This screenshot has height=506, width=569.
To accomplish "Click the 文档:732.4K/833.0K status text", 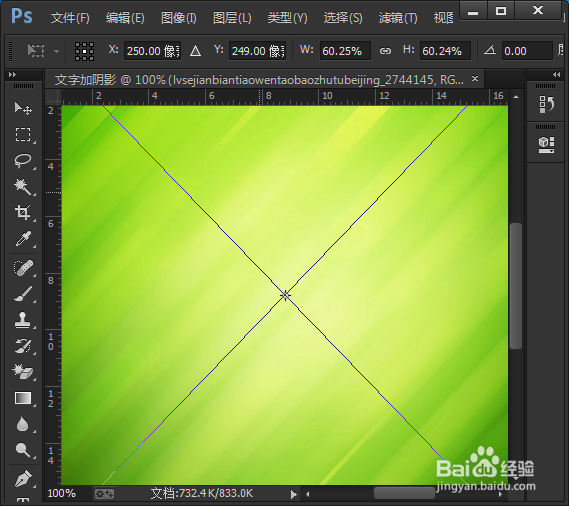I will [x=202, y=493].
